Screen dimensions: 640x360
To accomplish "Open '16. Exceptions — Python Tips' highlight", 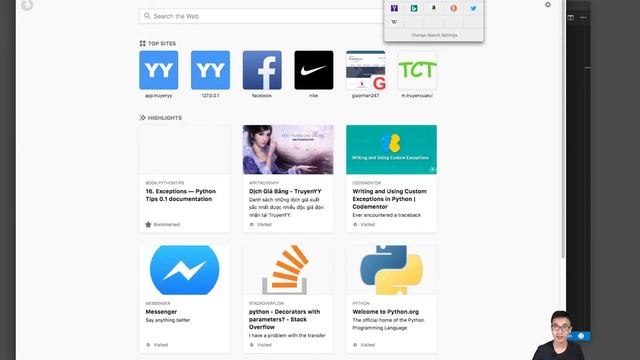I will coord(181,195).
